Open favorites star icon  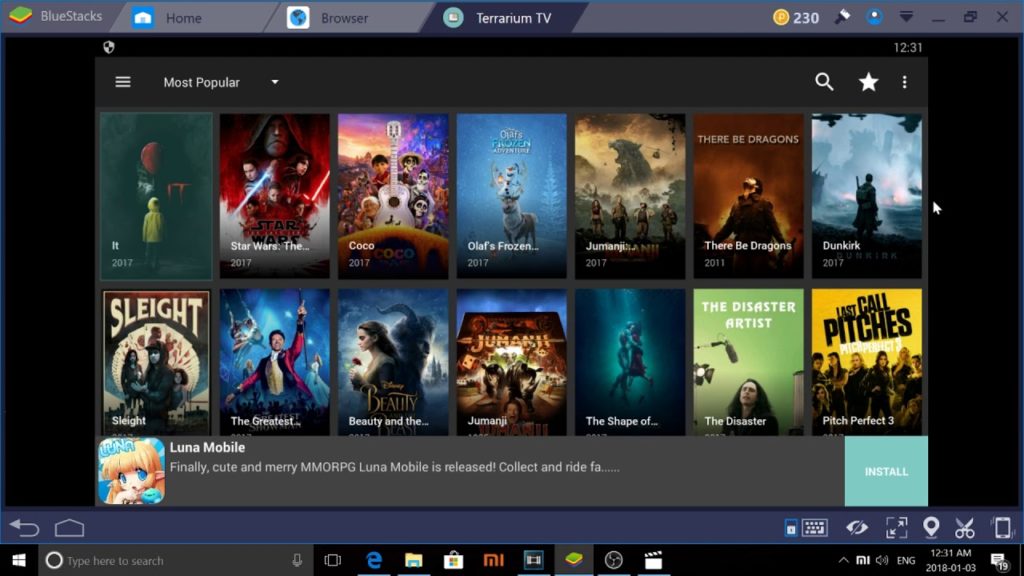click(x=868, y=82)
